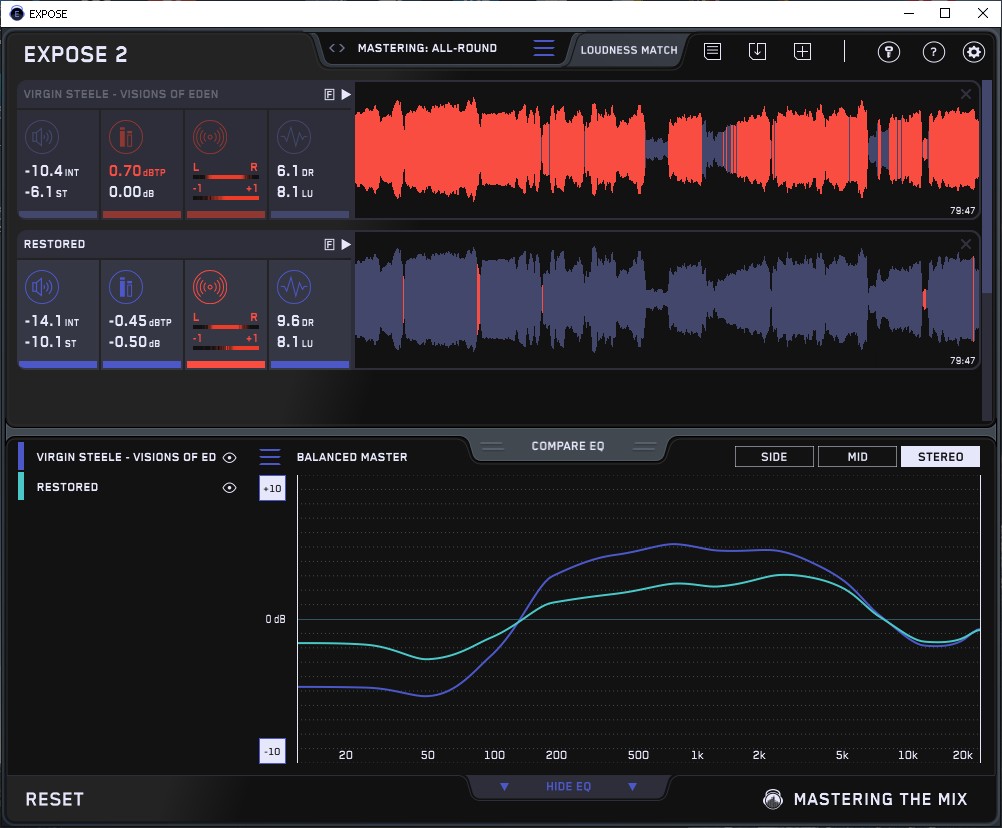Toggle the Loudness Match button
The image size is (1002, 828).
tap(629, 49)
